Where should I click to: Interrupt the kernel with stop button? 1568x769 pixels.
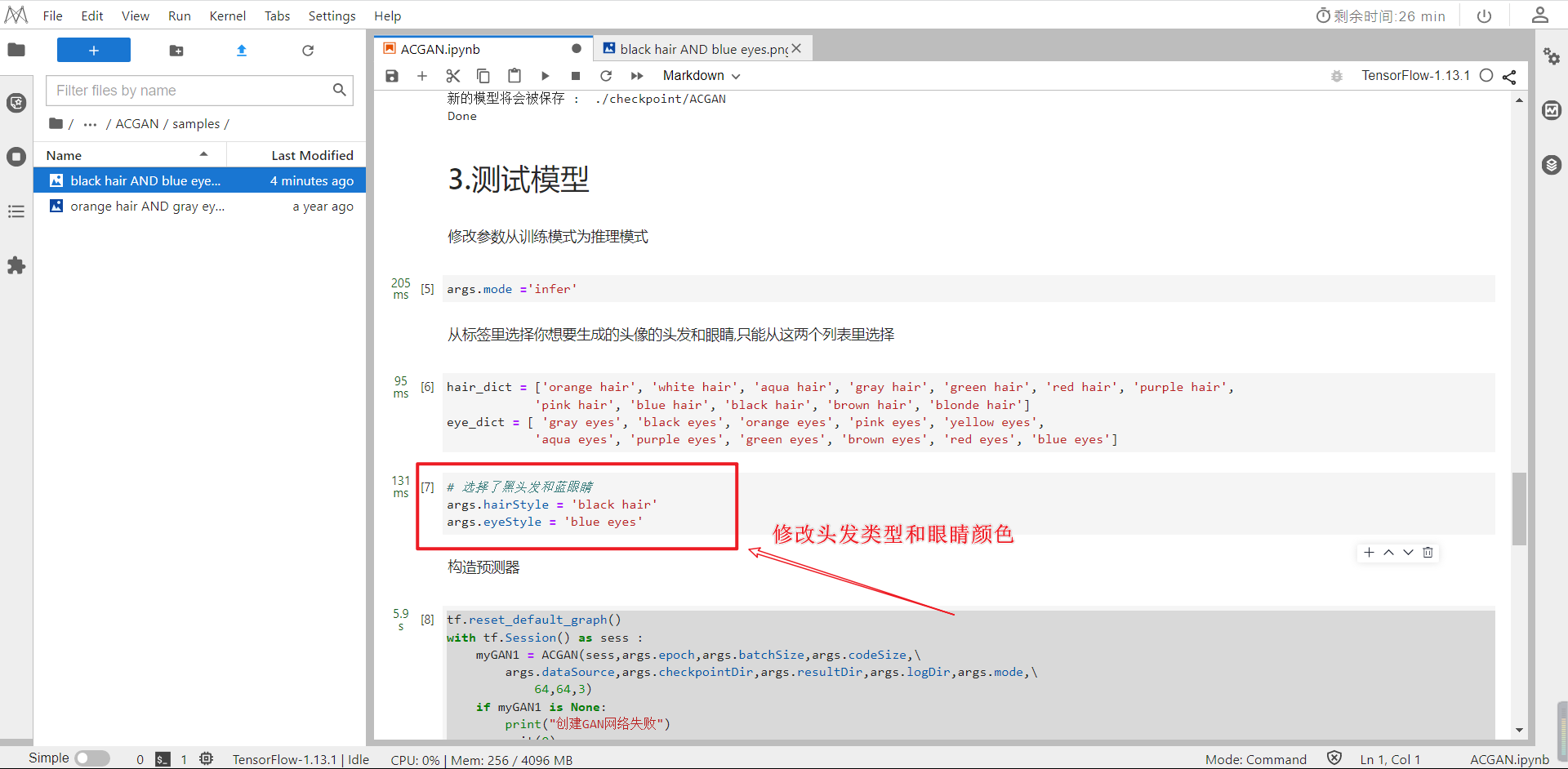click(x=576, y=76)
